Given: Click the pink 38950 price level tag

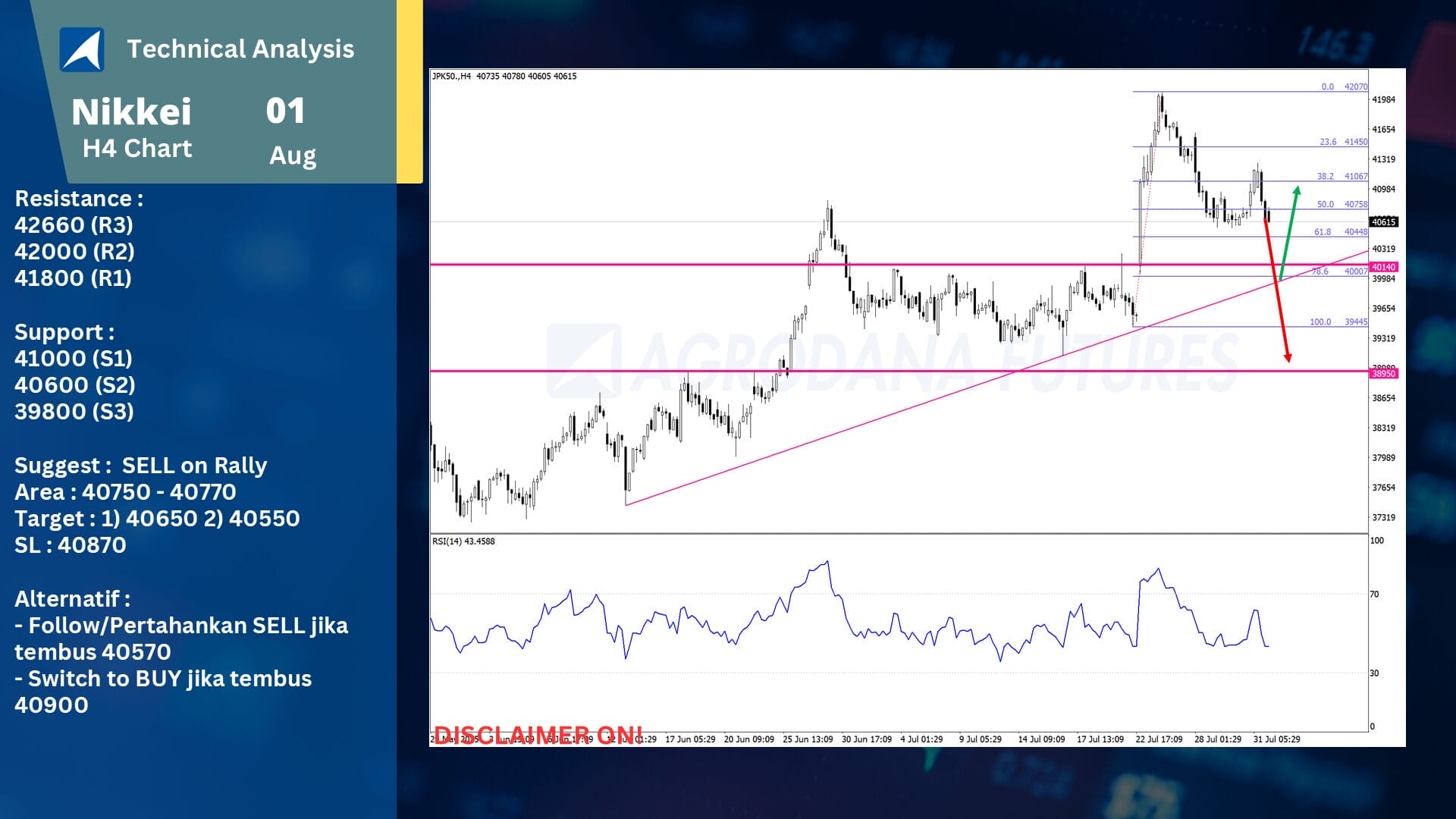Looking at the screenshot, I should (1383, 373).
